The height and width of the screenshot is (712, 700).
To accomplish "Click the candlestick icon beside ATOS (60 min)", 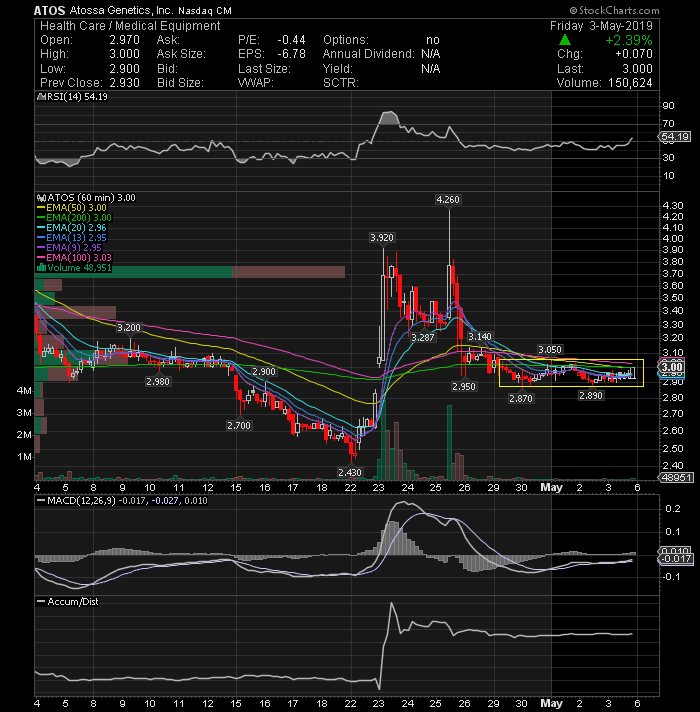I will [41, 198].
